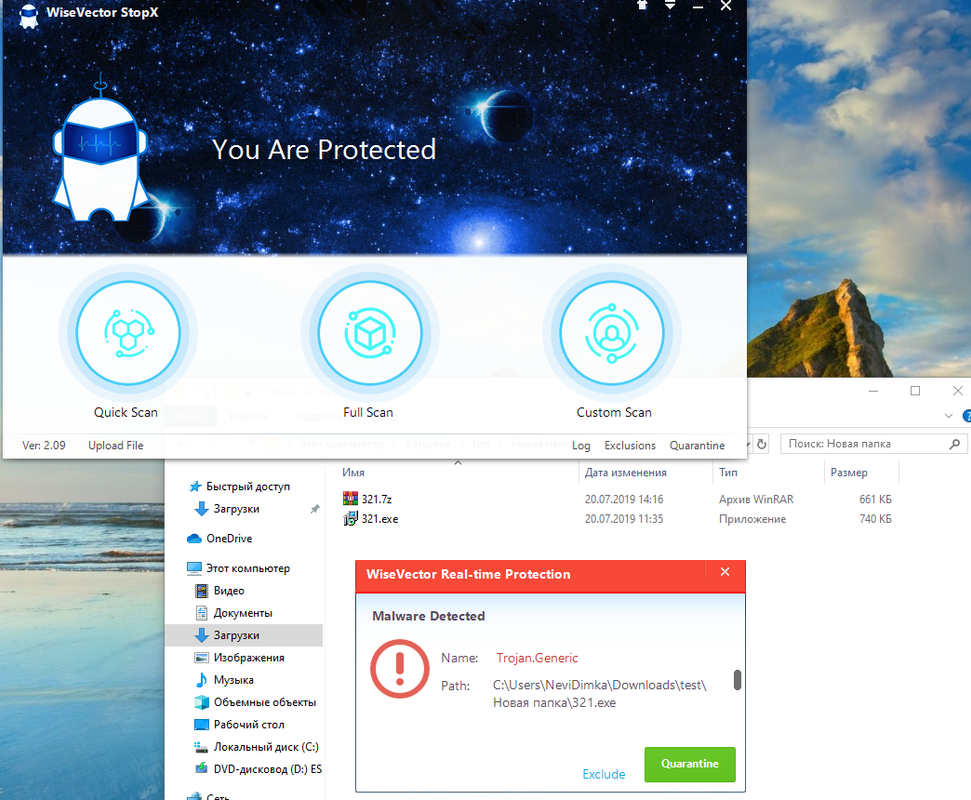Exclude 321.exe from detection

pos(604,774)
